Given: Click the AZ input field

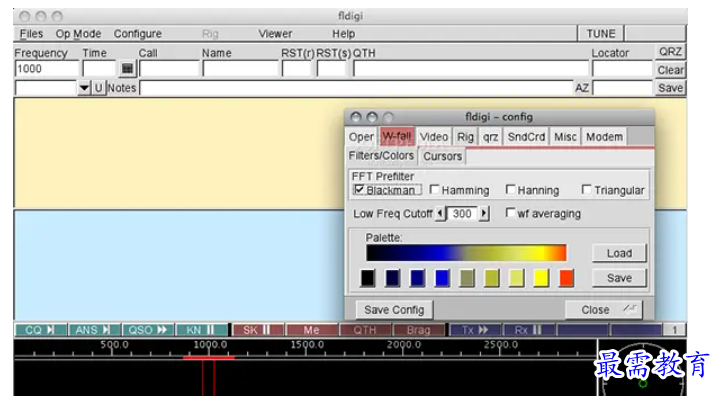Looking at the screenshot, I should click(622, 87).
